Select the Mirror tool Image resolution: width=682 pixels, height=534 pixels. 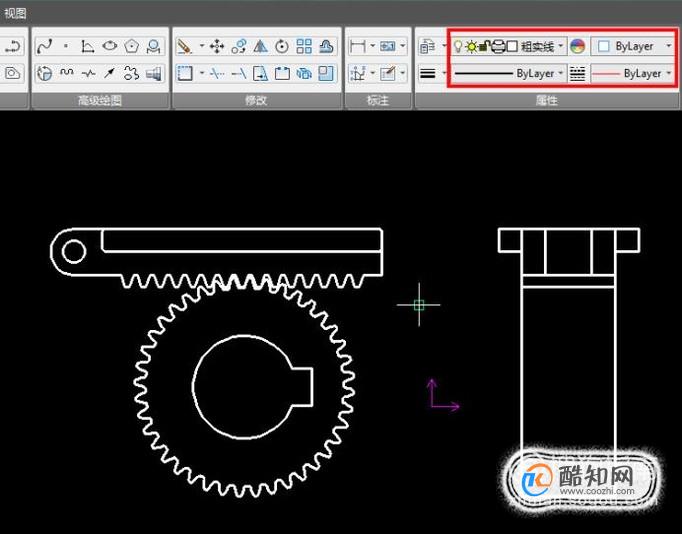coord(260,46)
